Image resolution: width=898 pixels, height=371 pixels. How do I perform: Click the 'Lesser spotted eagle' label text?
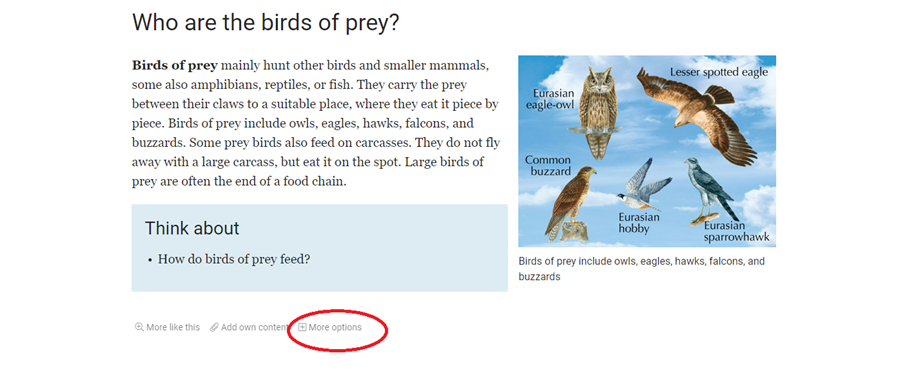(719, 72)
